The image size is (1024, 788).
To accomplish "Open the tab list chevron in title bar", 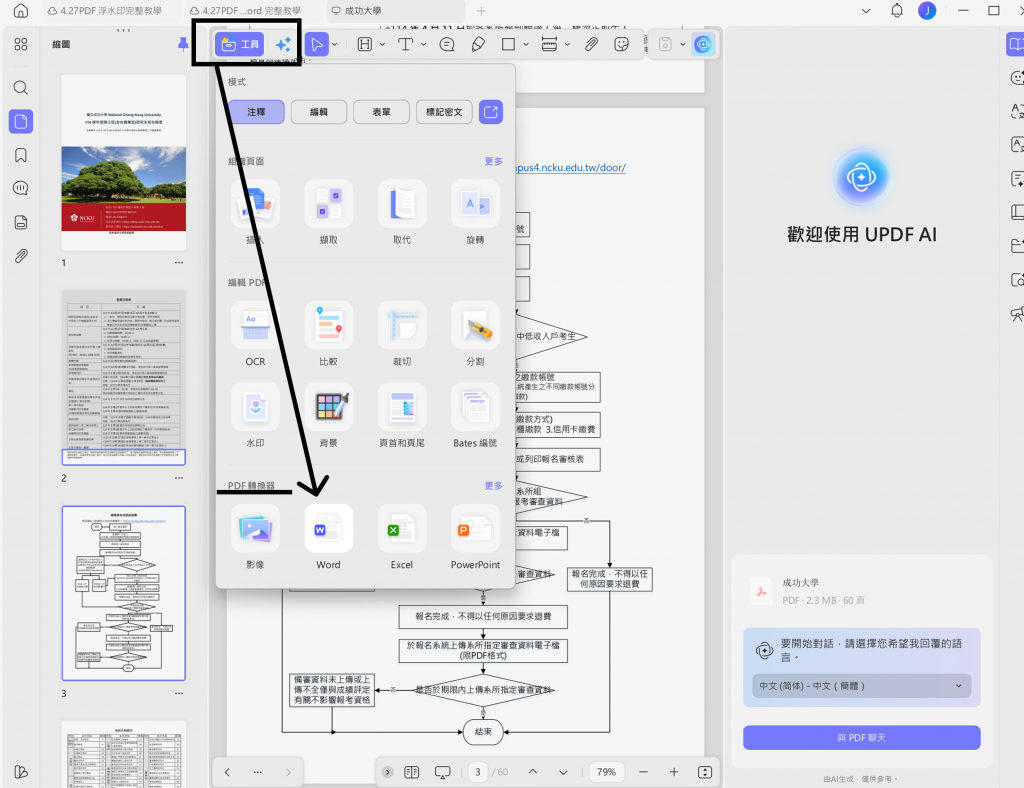I will pos(866,10).
